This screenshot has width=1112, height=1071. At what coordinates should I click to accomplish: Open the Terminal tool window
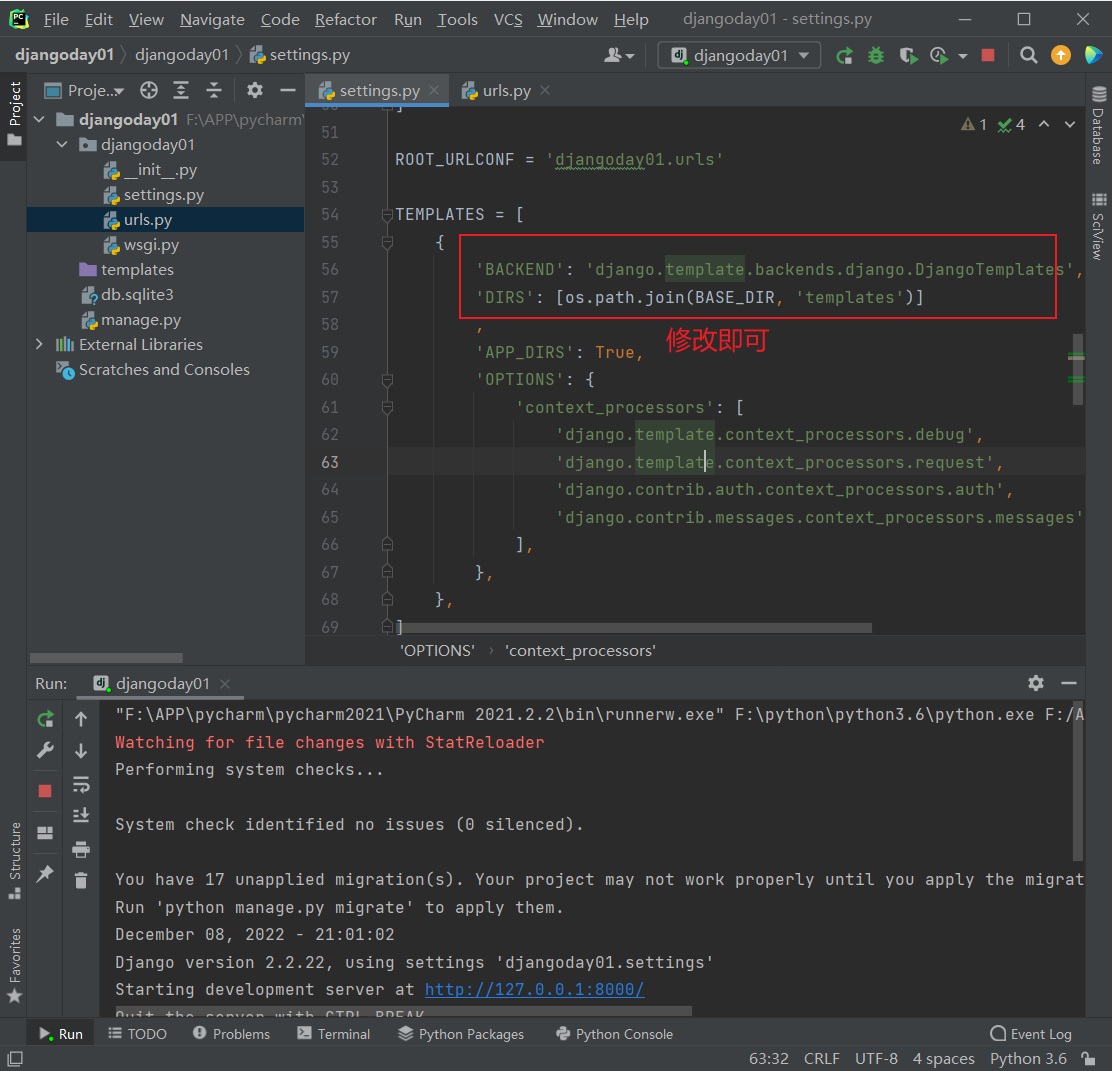pyautogui.click(x=334, y=1034)
